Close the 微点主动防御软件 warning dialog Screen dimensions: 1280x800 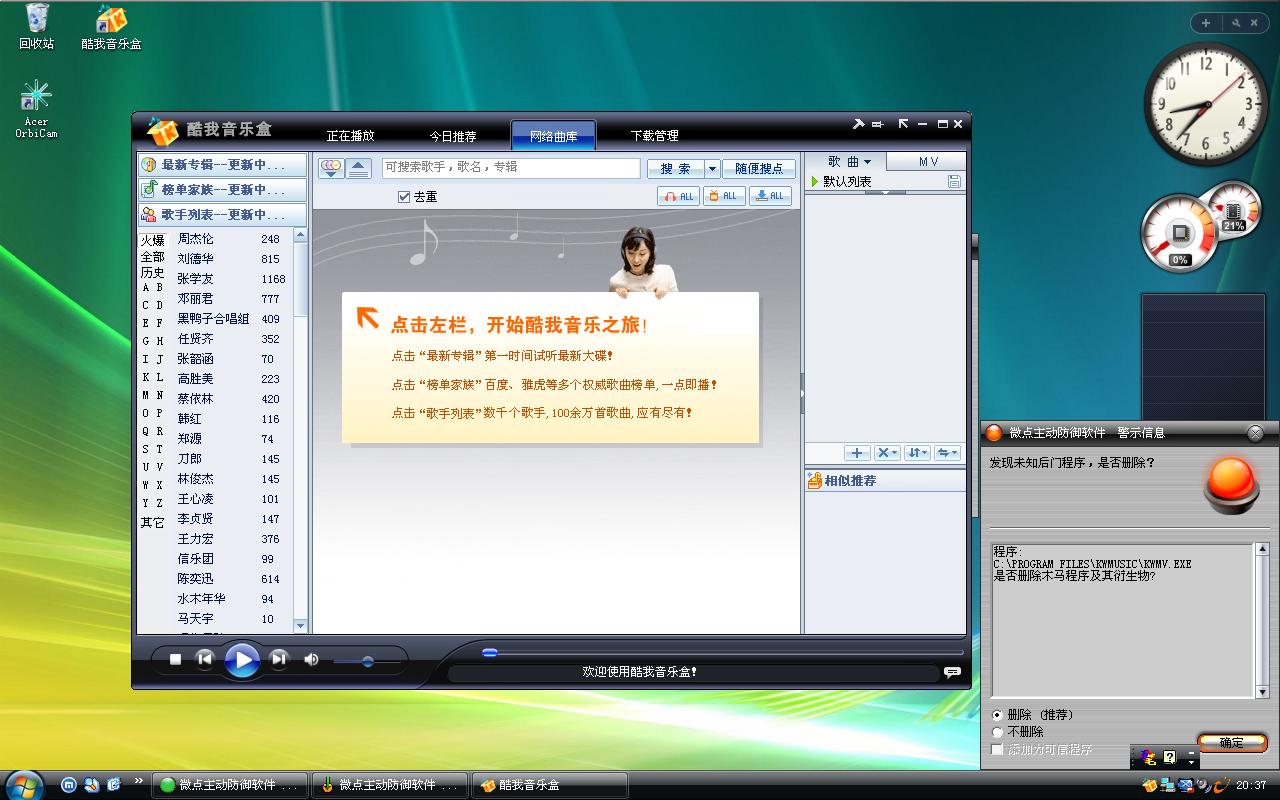[x=1255, y=433]
